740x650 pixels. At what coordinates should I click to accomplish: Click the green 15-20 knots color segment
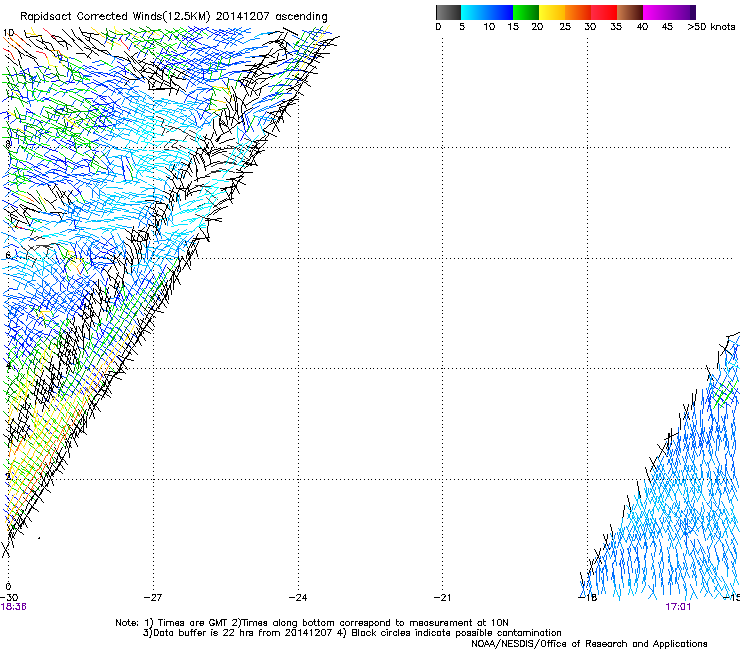tap(526, 12)
